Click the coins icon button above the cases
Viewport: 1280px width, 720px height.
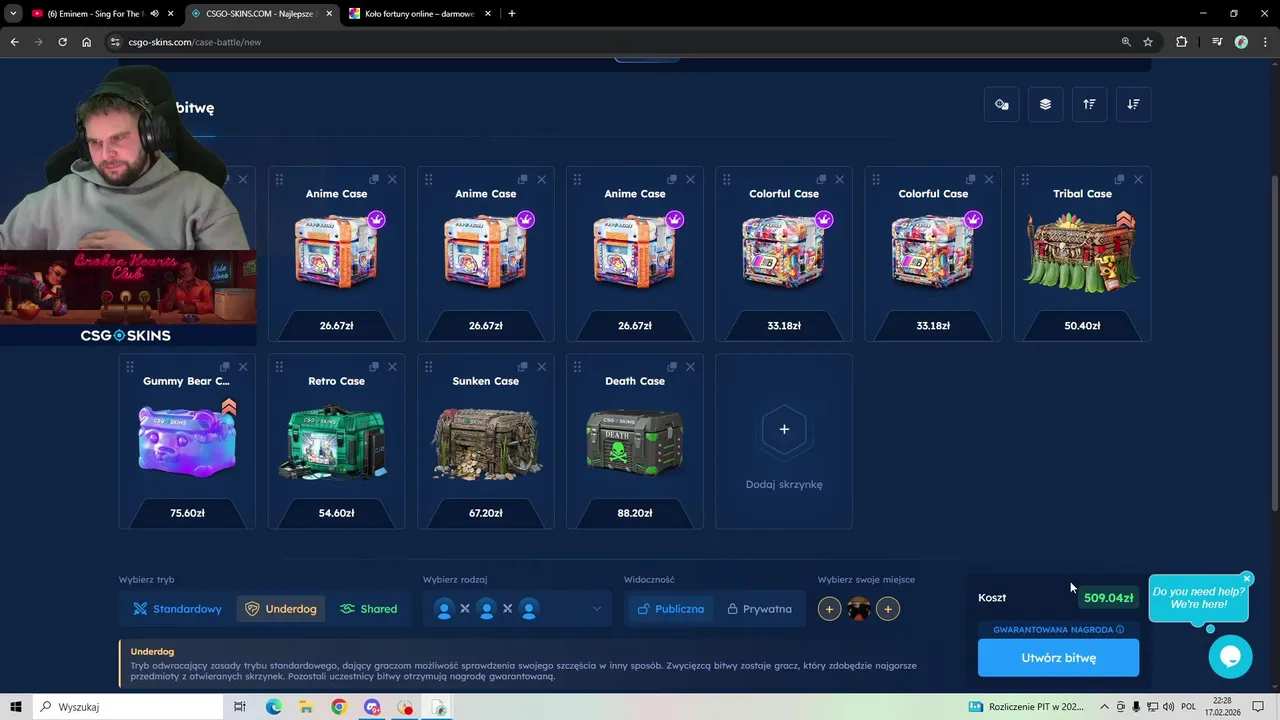click(1001, 104)
